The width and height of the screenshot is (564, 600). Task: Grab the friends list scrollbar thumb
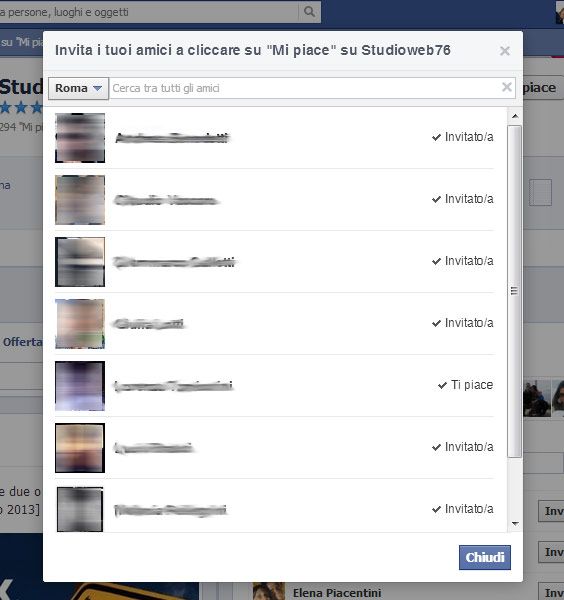click(515, 291)
